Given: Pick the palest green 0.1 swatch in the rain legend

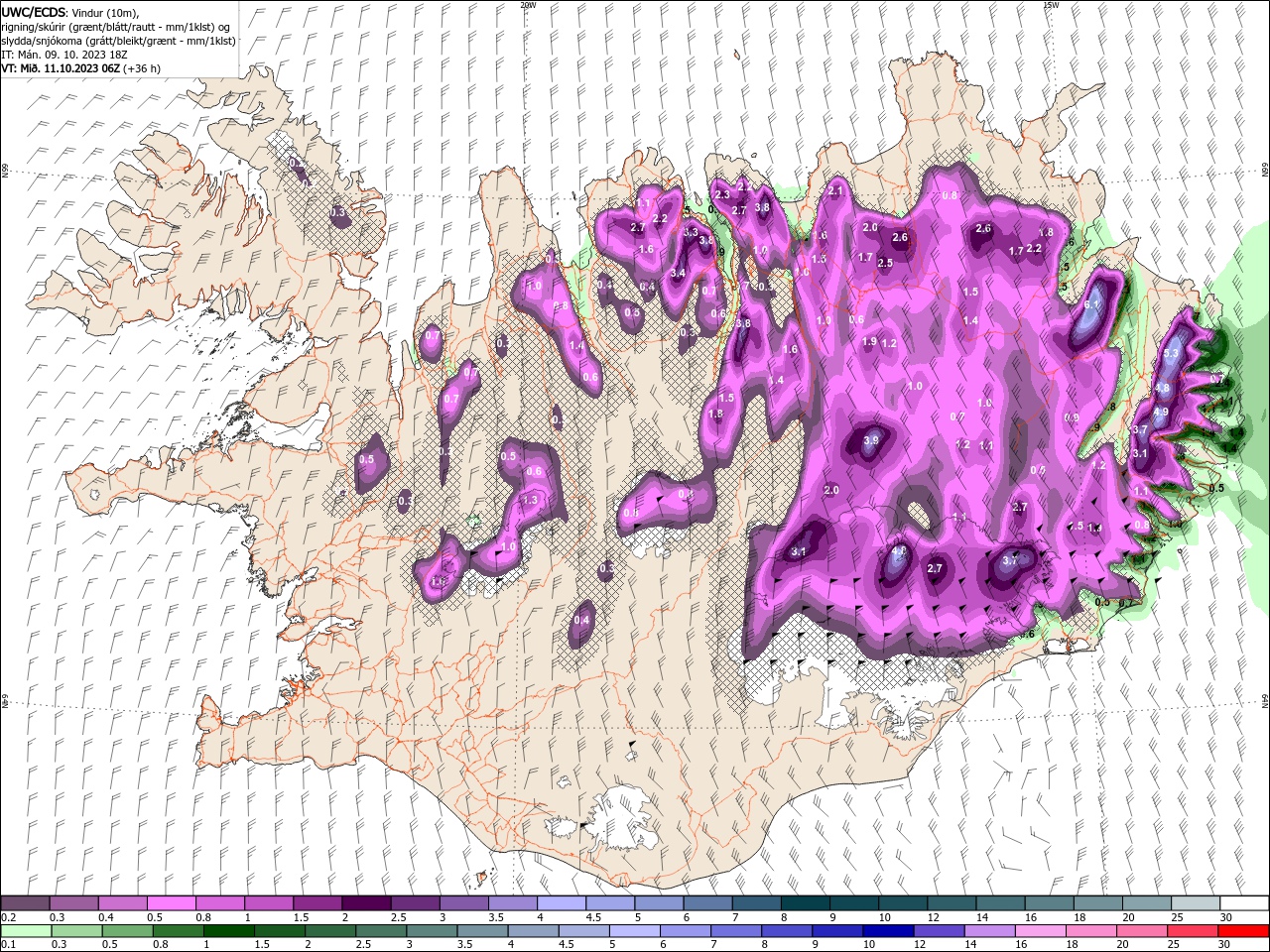Looking at the screenshot, I should point(27,931).
